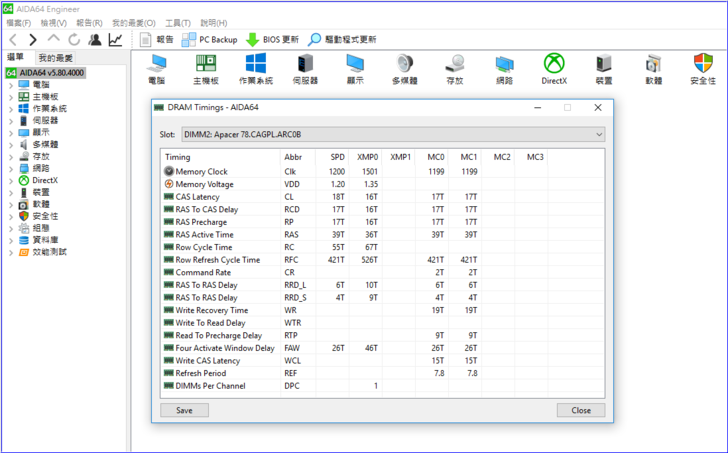Select the Memory Clock row in timings list

coord(201,172)
